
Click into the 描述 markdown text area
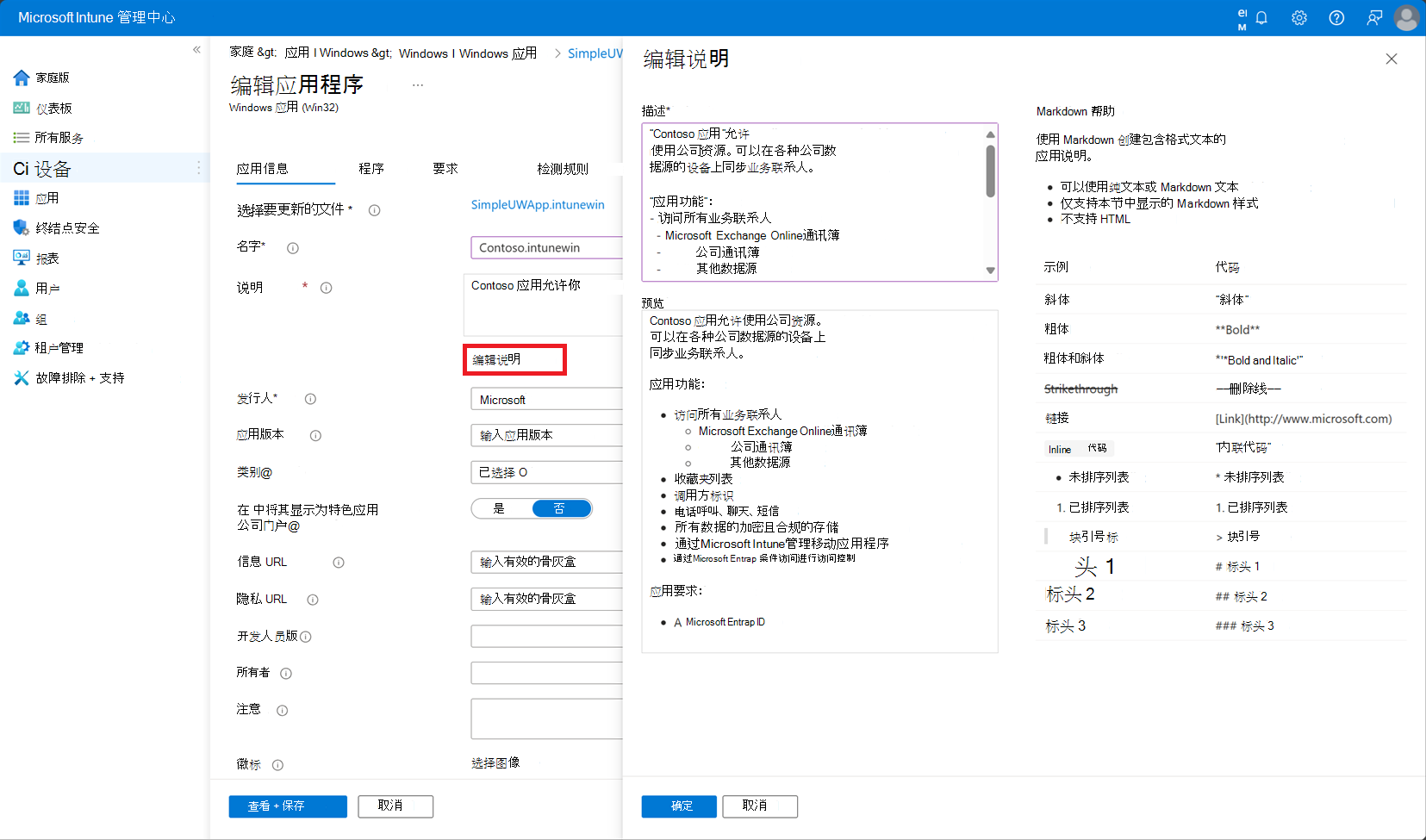click(813, 202)
